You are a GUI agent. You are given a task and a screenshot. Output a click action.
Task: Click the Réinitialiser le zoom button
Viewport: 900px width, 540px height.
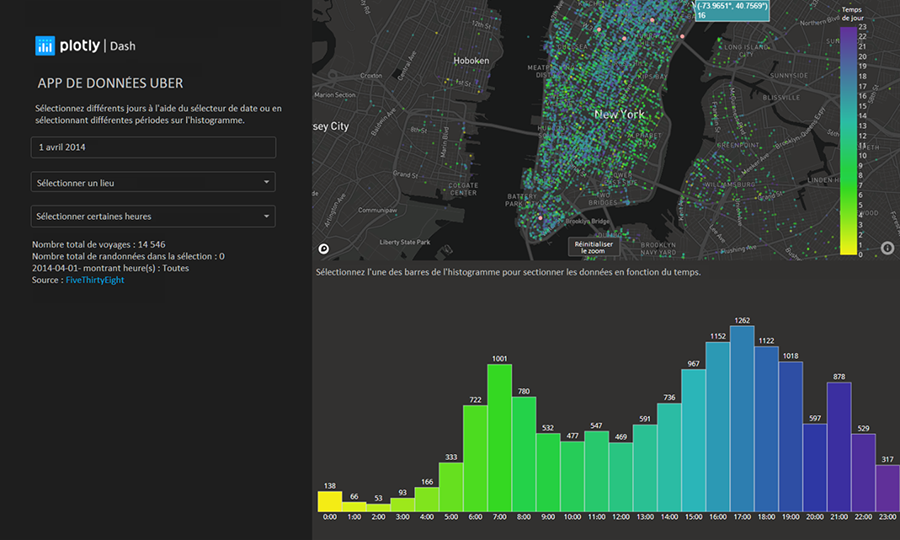593,247
